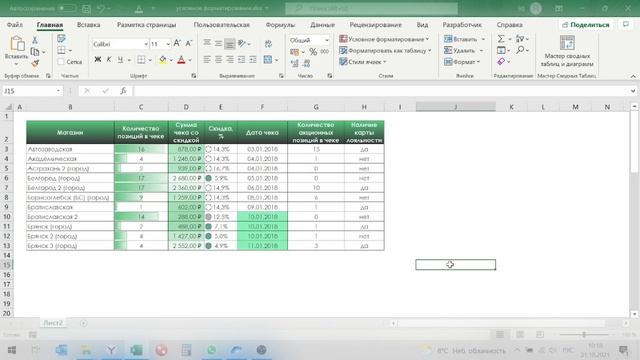Click the Удалить cells button
This screenshot has height=360, width=640.
point(464,51)
